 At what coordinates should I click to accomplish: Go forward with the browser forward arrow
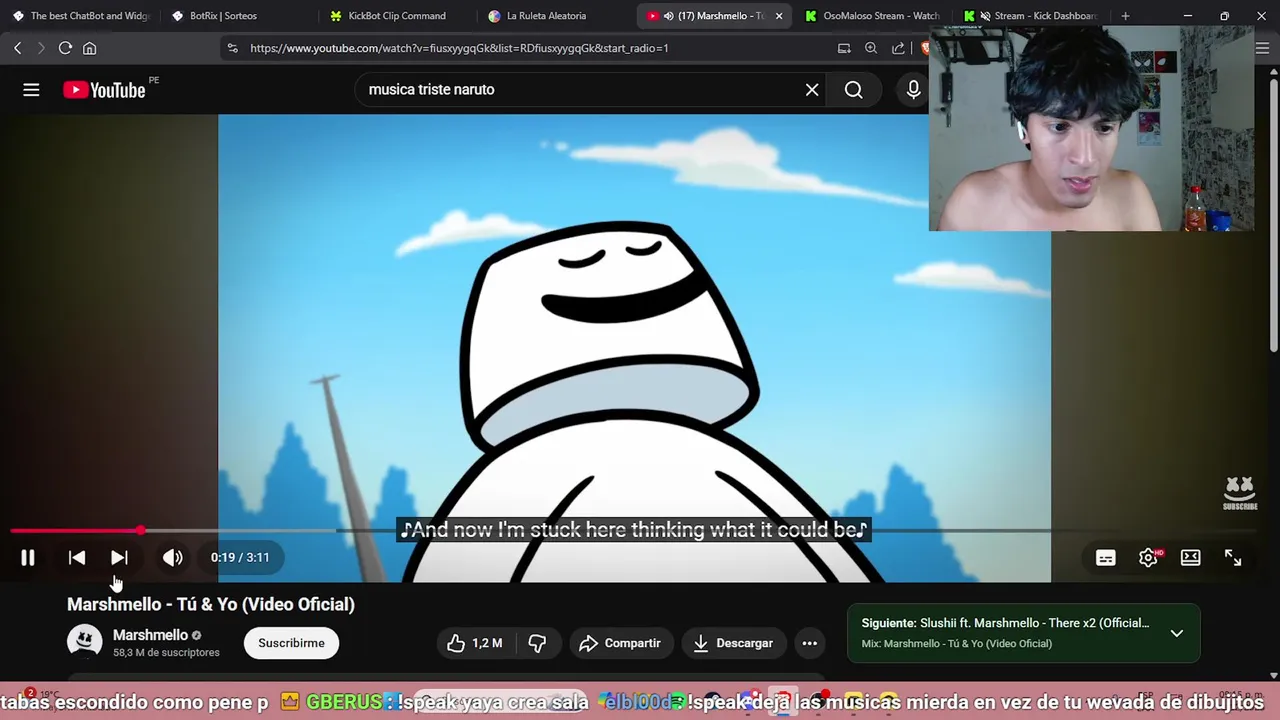pos(41,48)
